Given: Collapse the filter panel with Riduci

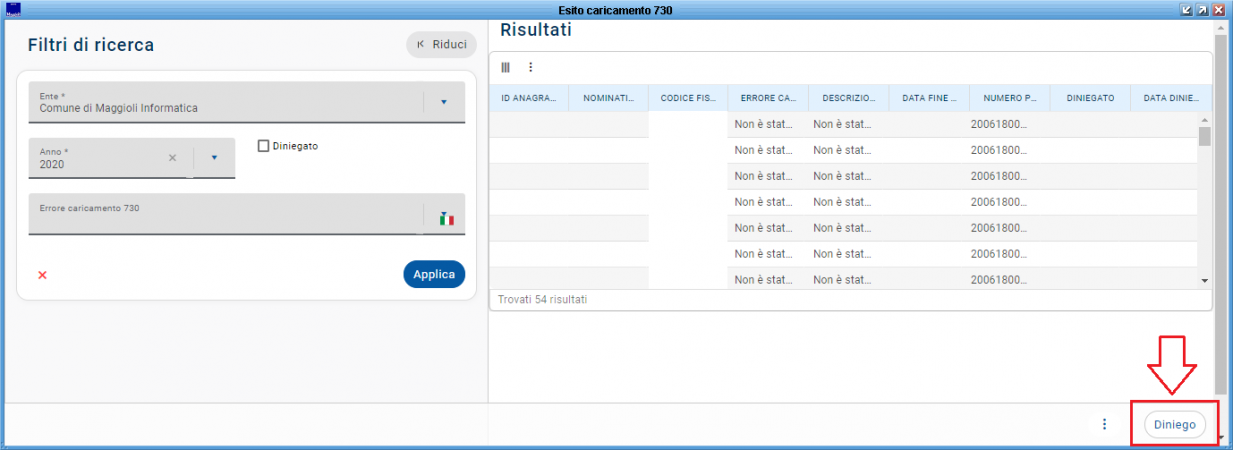Looking at the screenshot, I should [441, 44].
